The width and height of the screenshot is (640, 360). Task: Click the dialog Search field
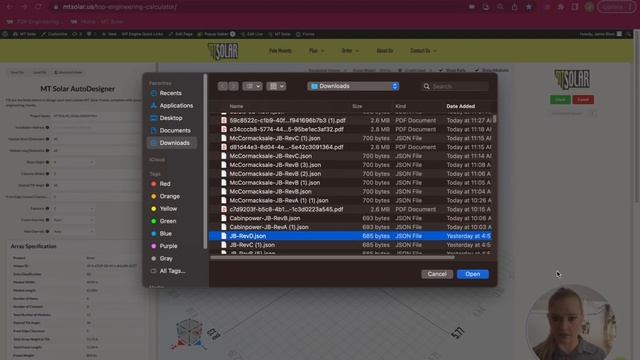point(455,86)
